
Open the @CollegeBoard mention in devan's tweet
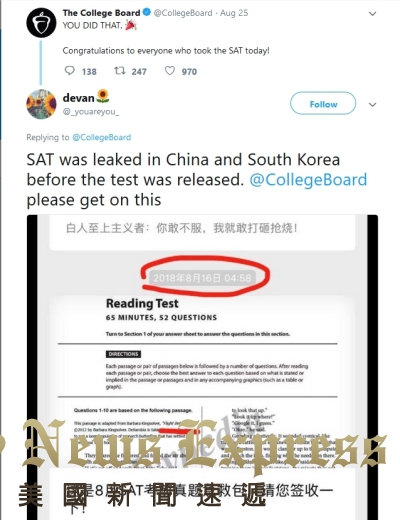click(x=308, y=180)
